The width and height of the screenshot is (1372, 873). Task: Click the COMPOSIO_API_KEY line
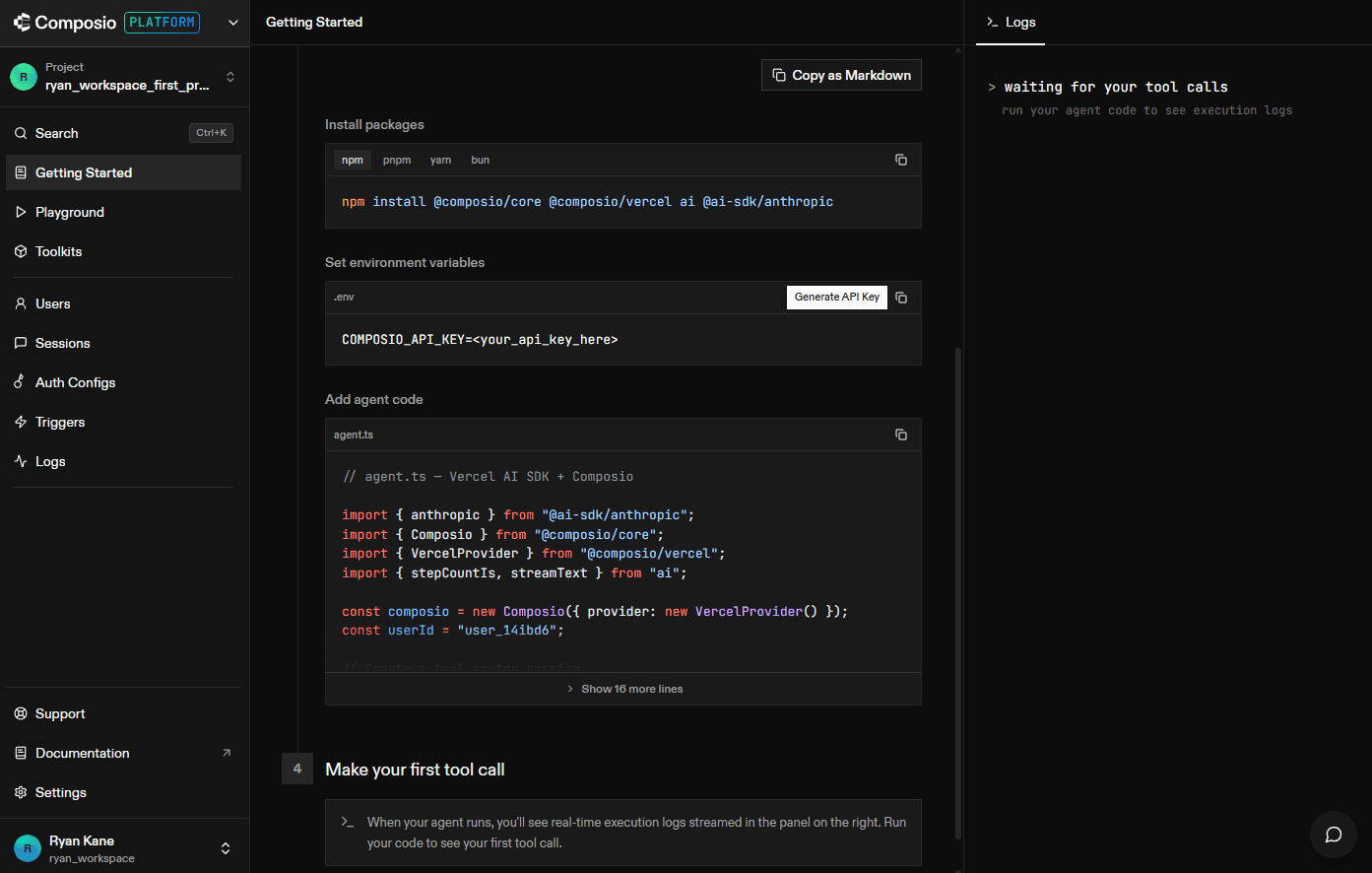click(480, 339)
